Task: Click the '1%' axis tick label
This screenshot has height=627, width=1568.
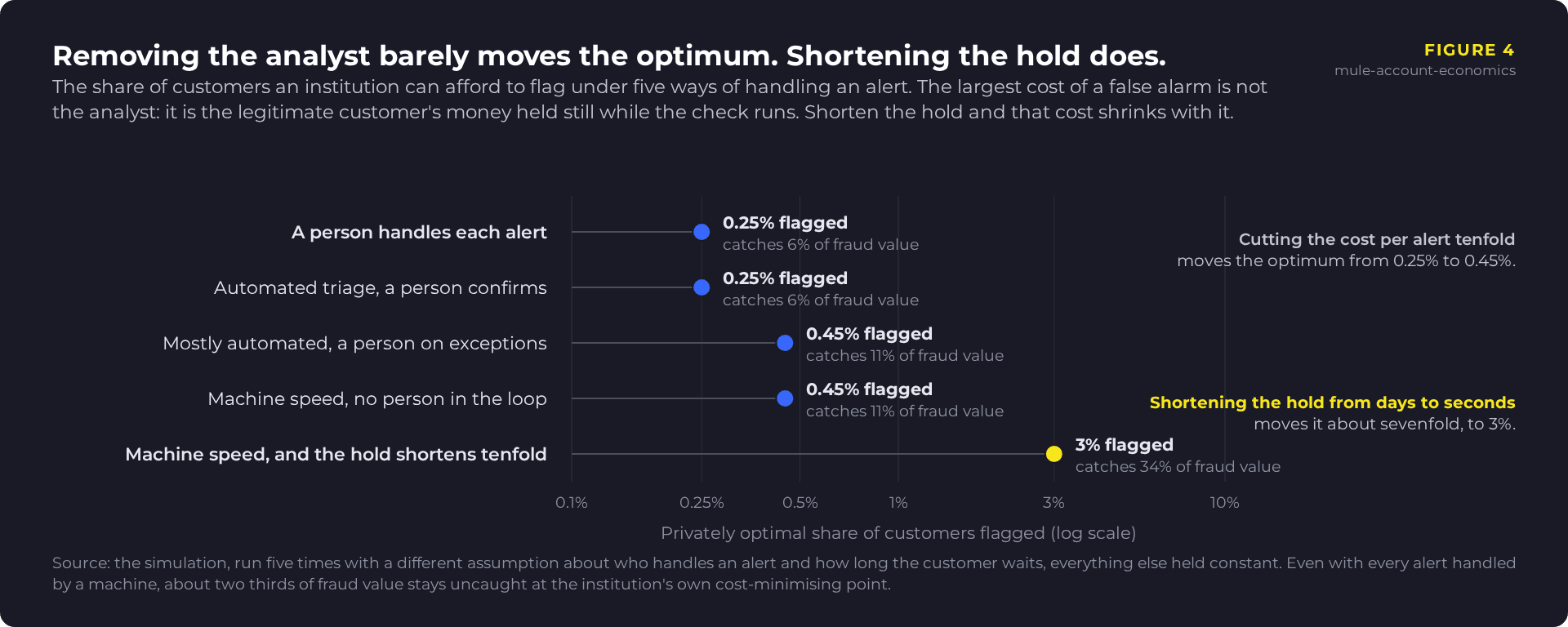Action: click(x=898, y=502)
